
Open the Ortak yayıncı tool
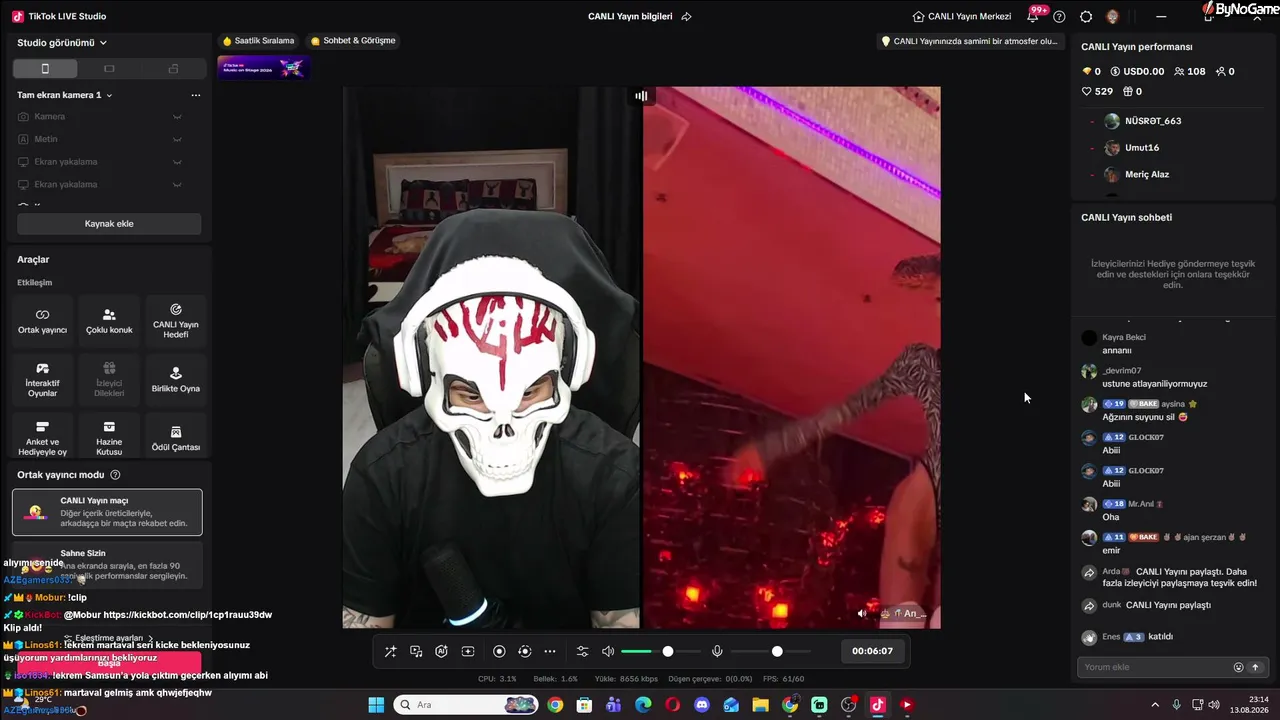pos(42,321)
